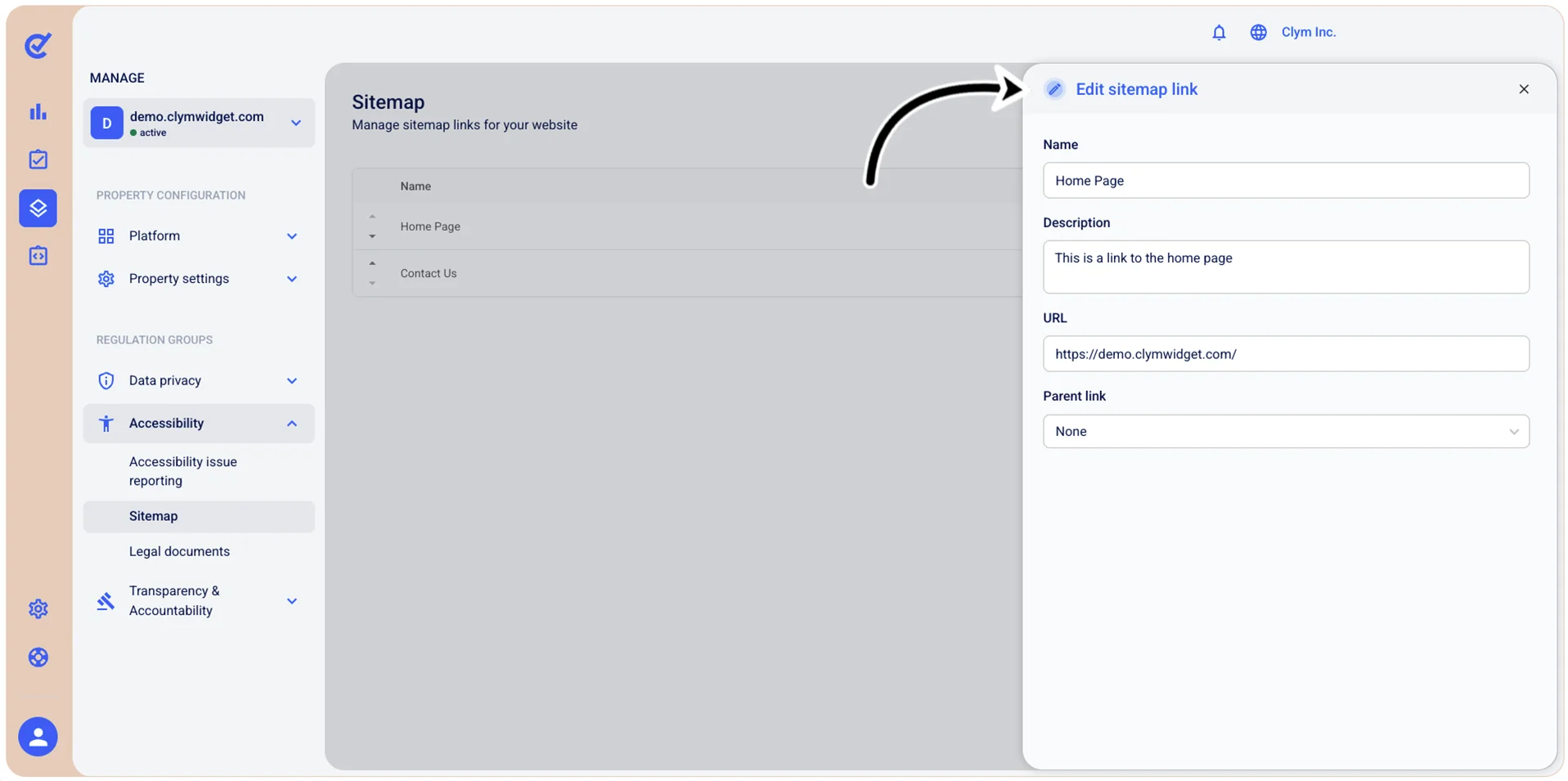The image size is (1568, 781).
Task: Click the Clym Inc. account link
Action: pos(1308,32)
